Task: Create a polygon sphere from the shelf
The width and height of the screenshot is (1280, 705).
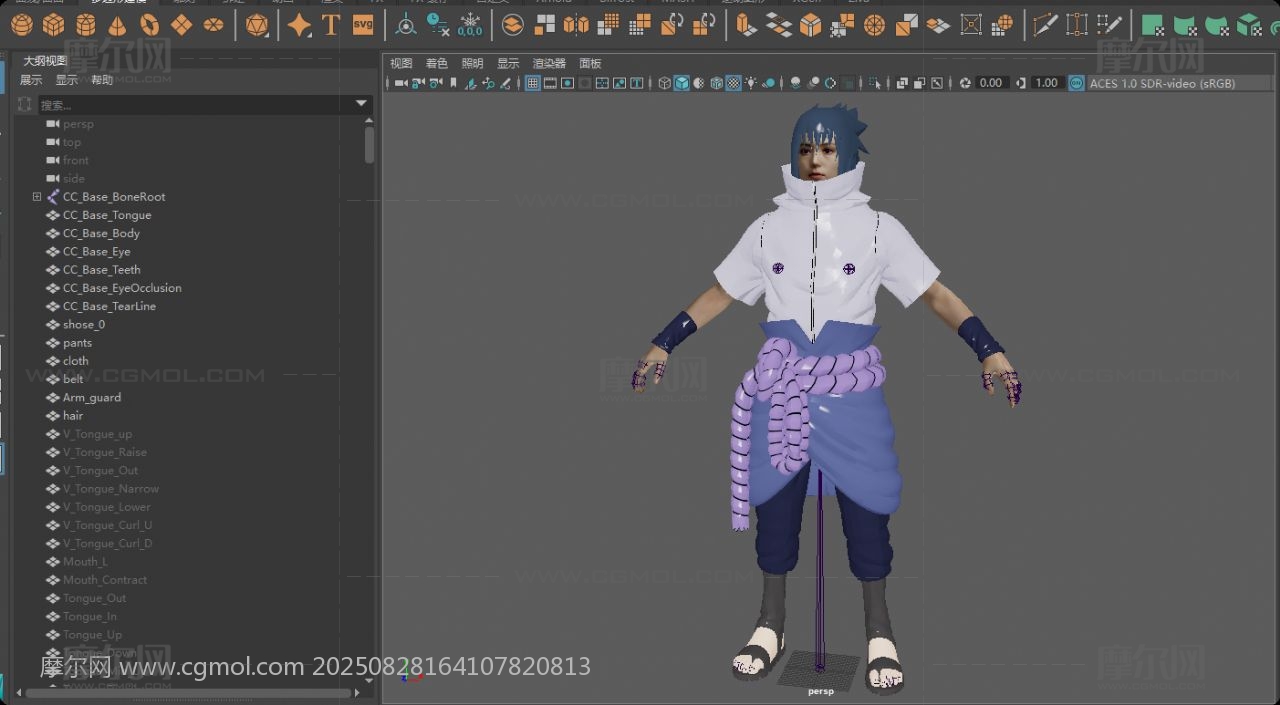Action: coord(22,25)
